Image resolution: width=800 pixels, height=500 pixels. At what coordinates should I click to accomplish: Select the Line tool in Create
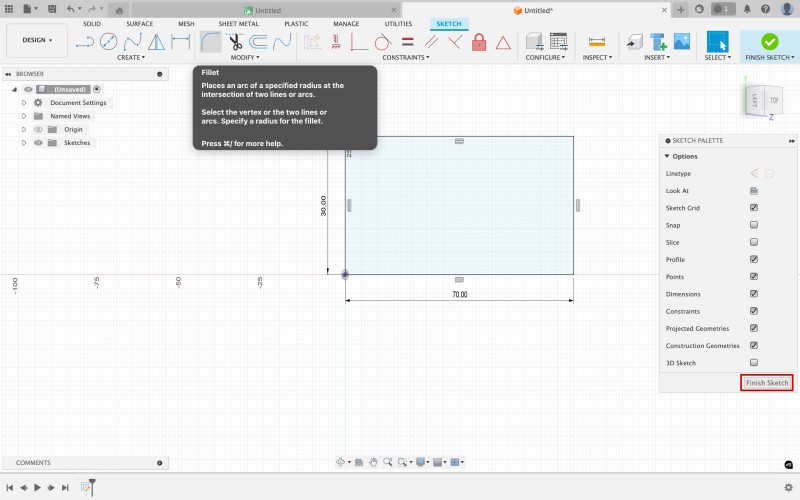tap(85, 42)
